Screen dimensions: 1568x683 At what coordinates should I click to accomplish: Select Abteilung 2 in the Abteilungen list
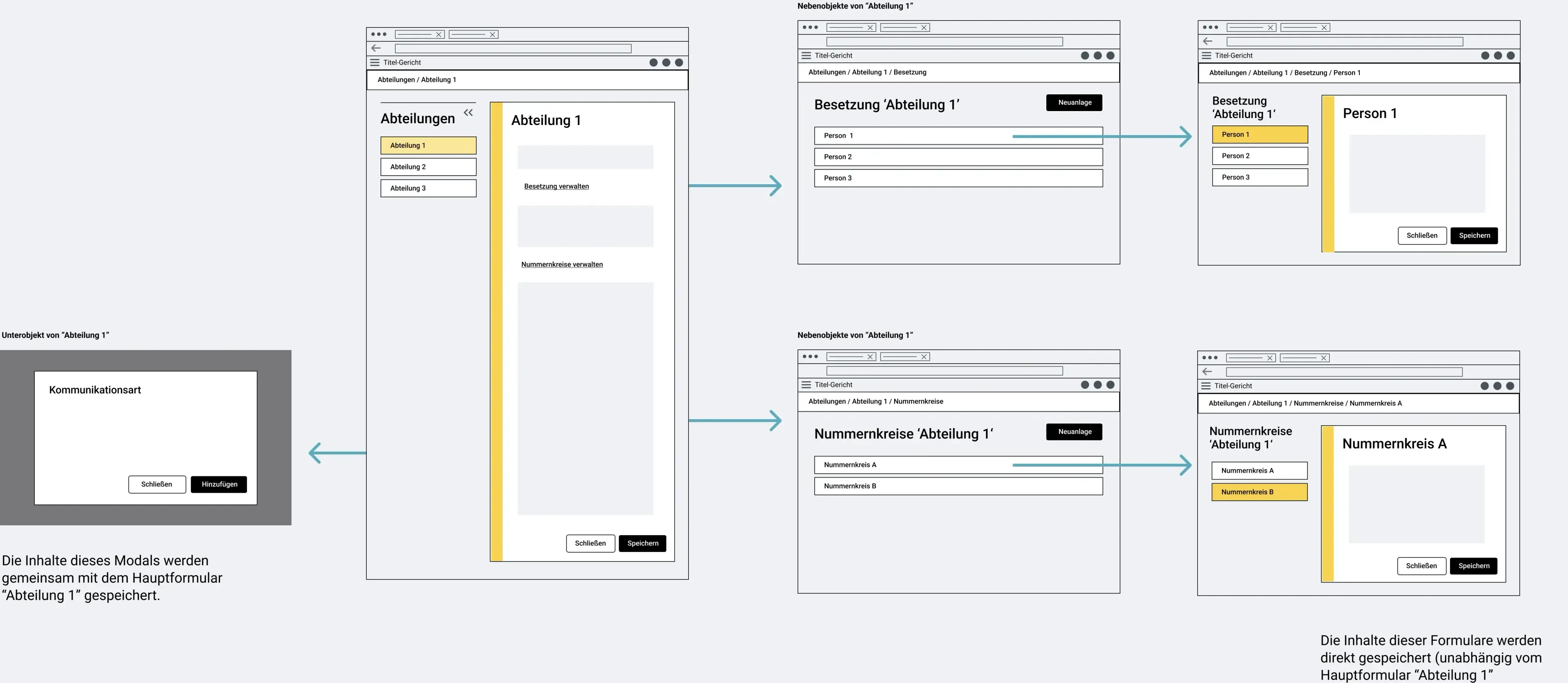pyautogui.click(x=428, y=167)
